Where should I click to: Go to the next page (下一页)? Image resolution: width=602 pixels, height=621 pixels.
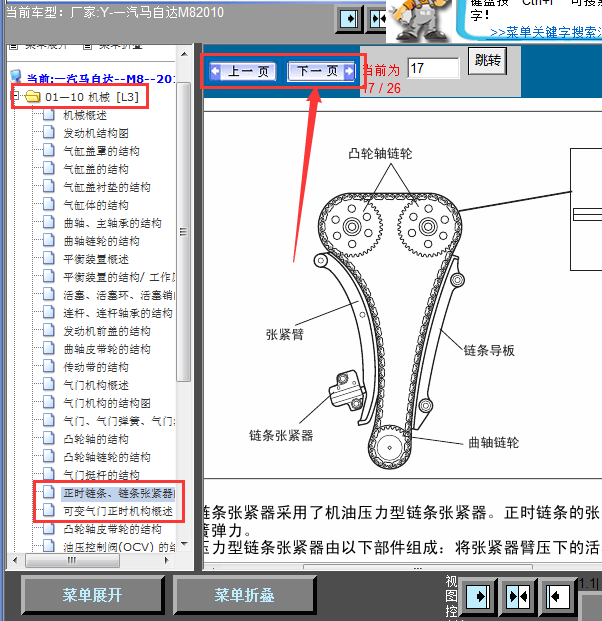(321, 71)
